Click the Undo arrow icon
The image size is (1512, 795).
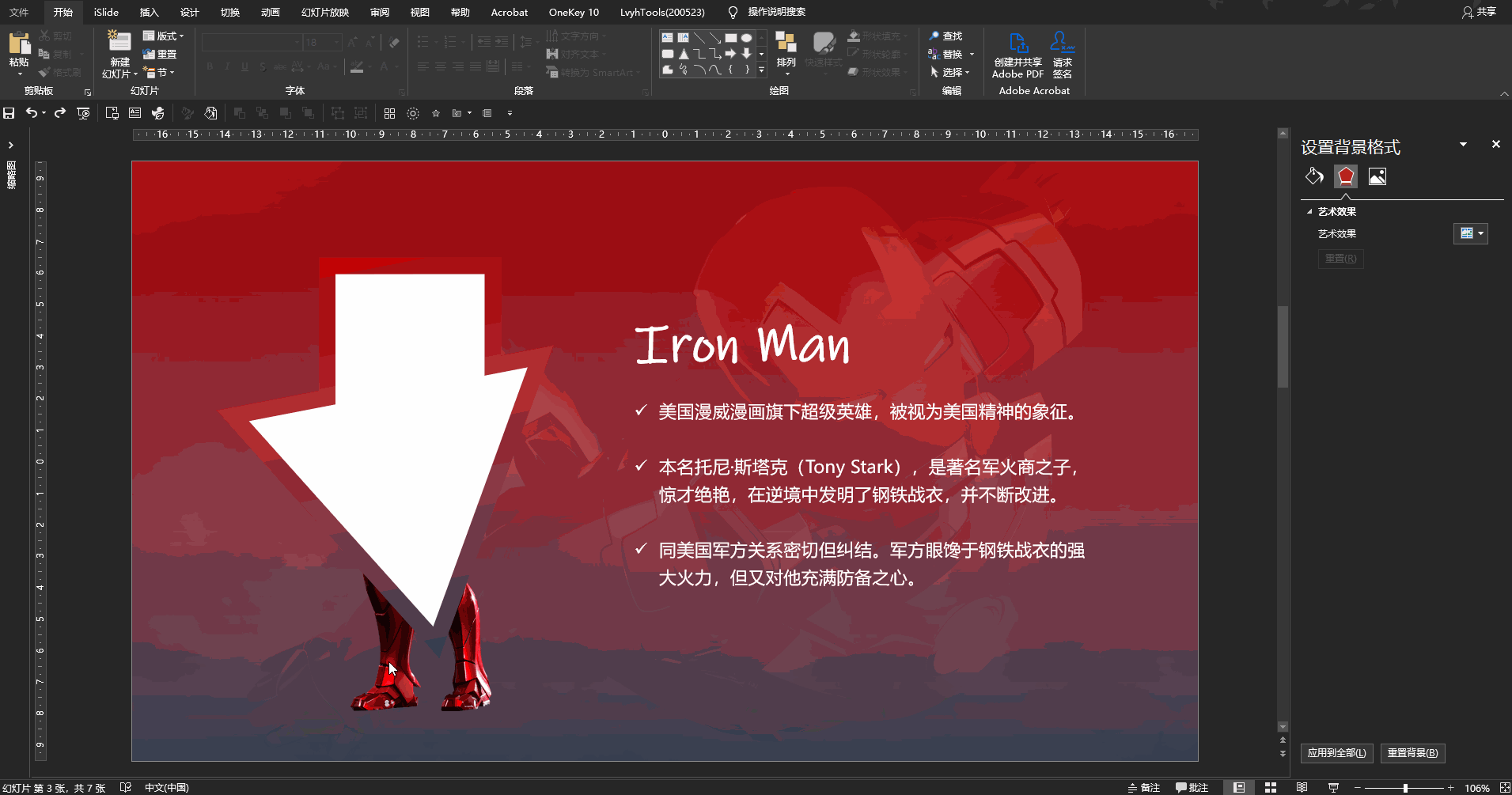click(x=30, y=113)
